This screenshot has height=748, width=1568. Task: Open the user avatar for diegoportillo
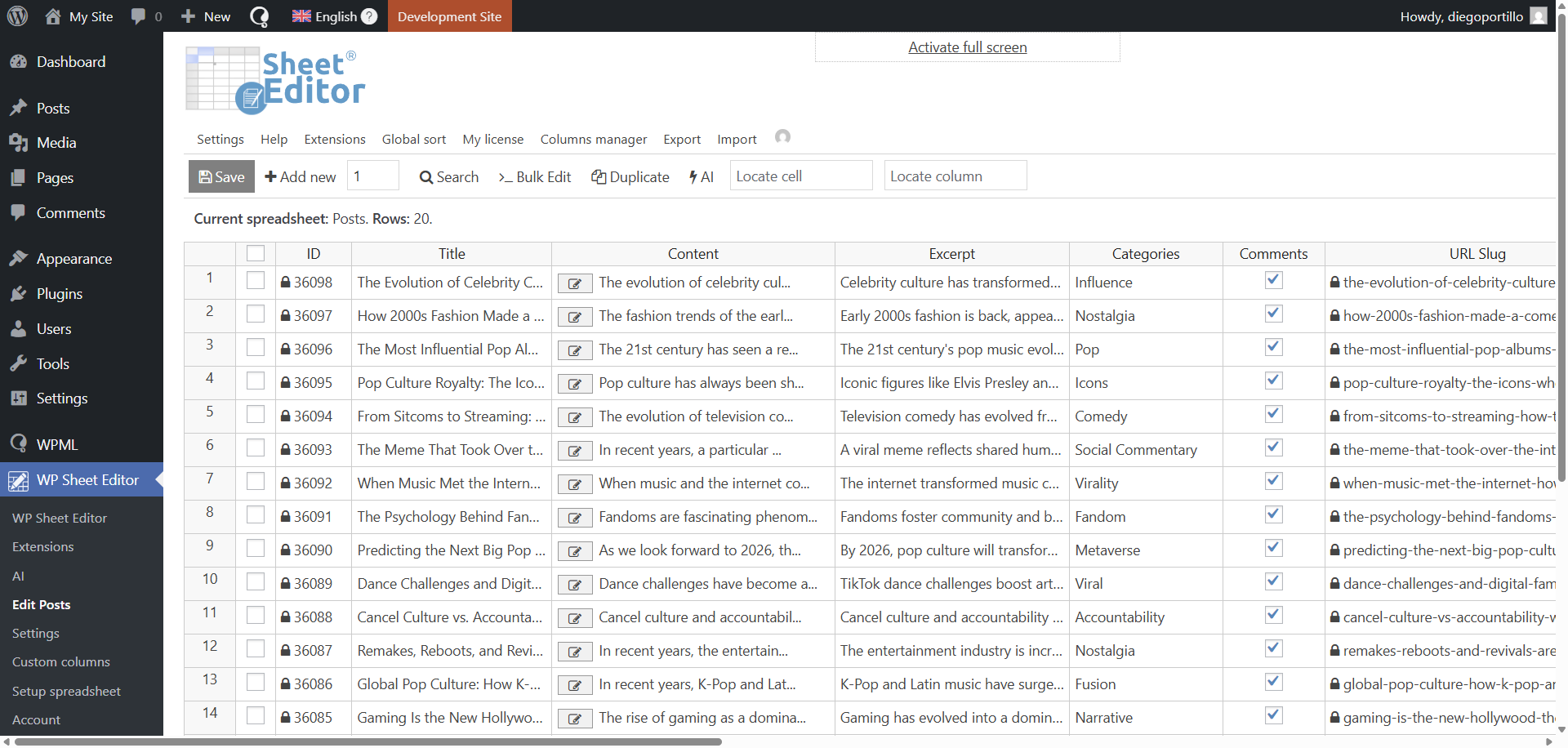pyautogui.click(x=1539, y=16)
